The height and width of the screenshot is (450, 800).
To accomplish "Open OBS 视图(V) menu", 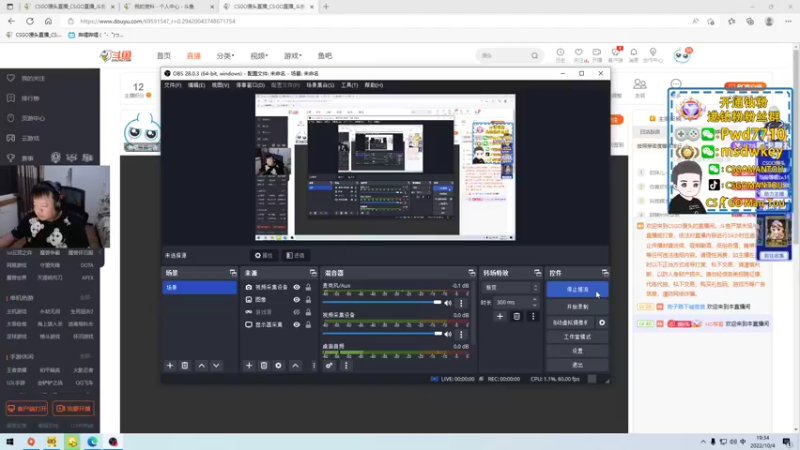I will [x=220, y=85].
